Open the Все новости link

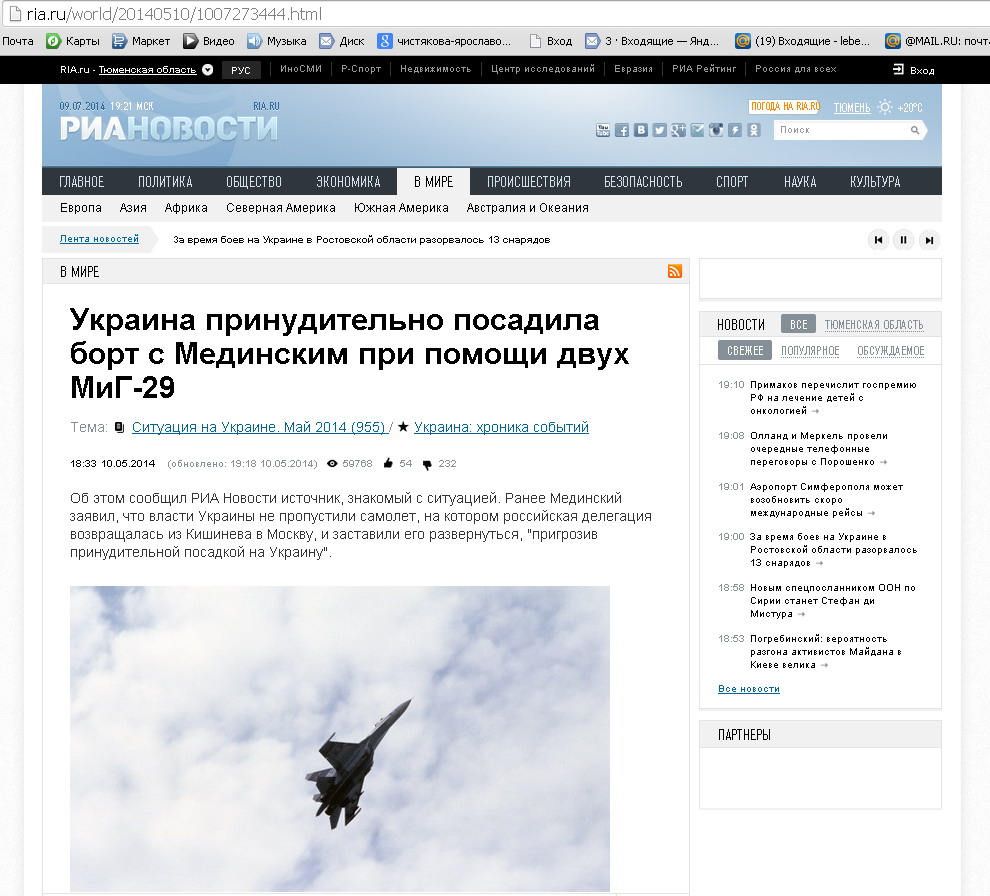click(x=749, y=689)
